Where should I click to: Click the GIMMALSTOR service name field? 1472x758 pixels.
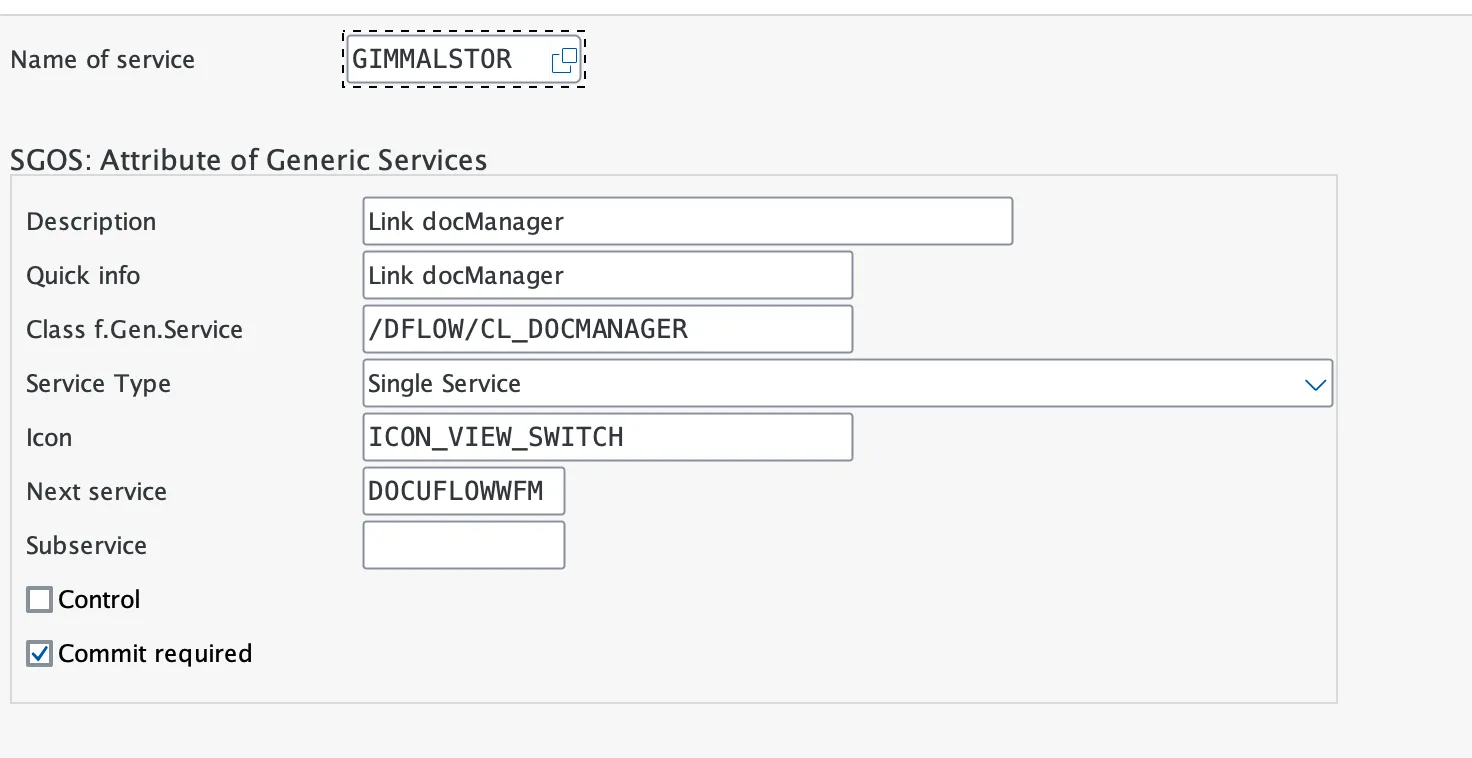(x=463, y=60)
